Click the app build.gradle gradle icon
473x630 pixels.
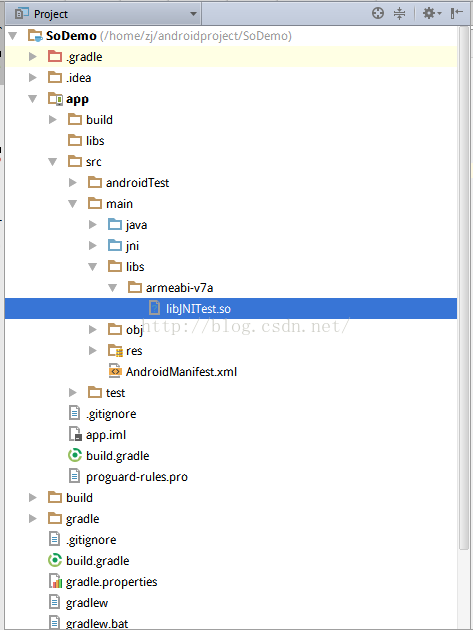[75, 455]
